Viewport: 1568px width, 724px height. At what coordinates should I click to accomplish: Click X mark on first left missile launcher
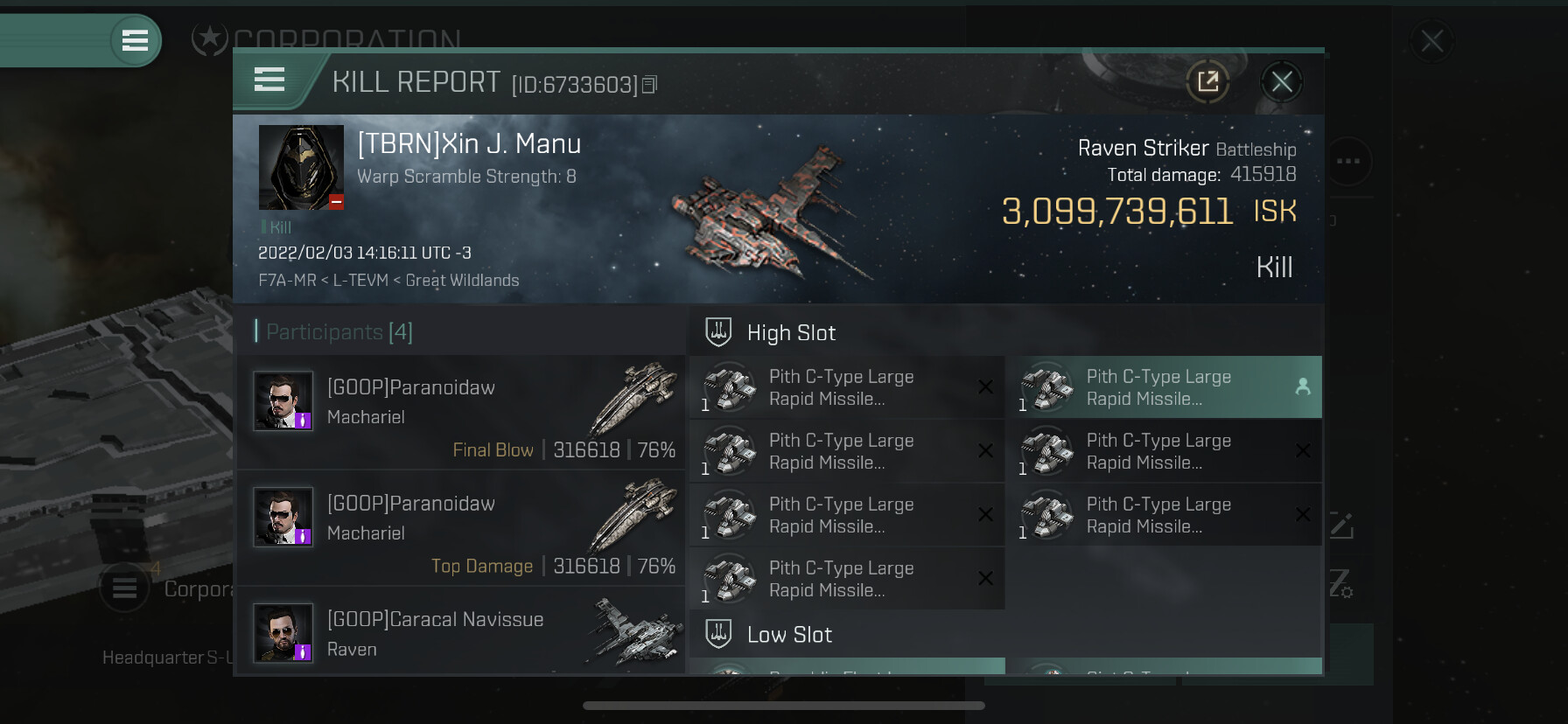(985, 386)
